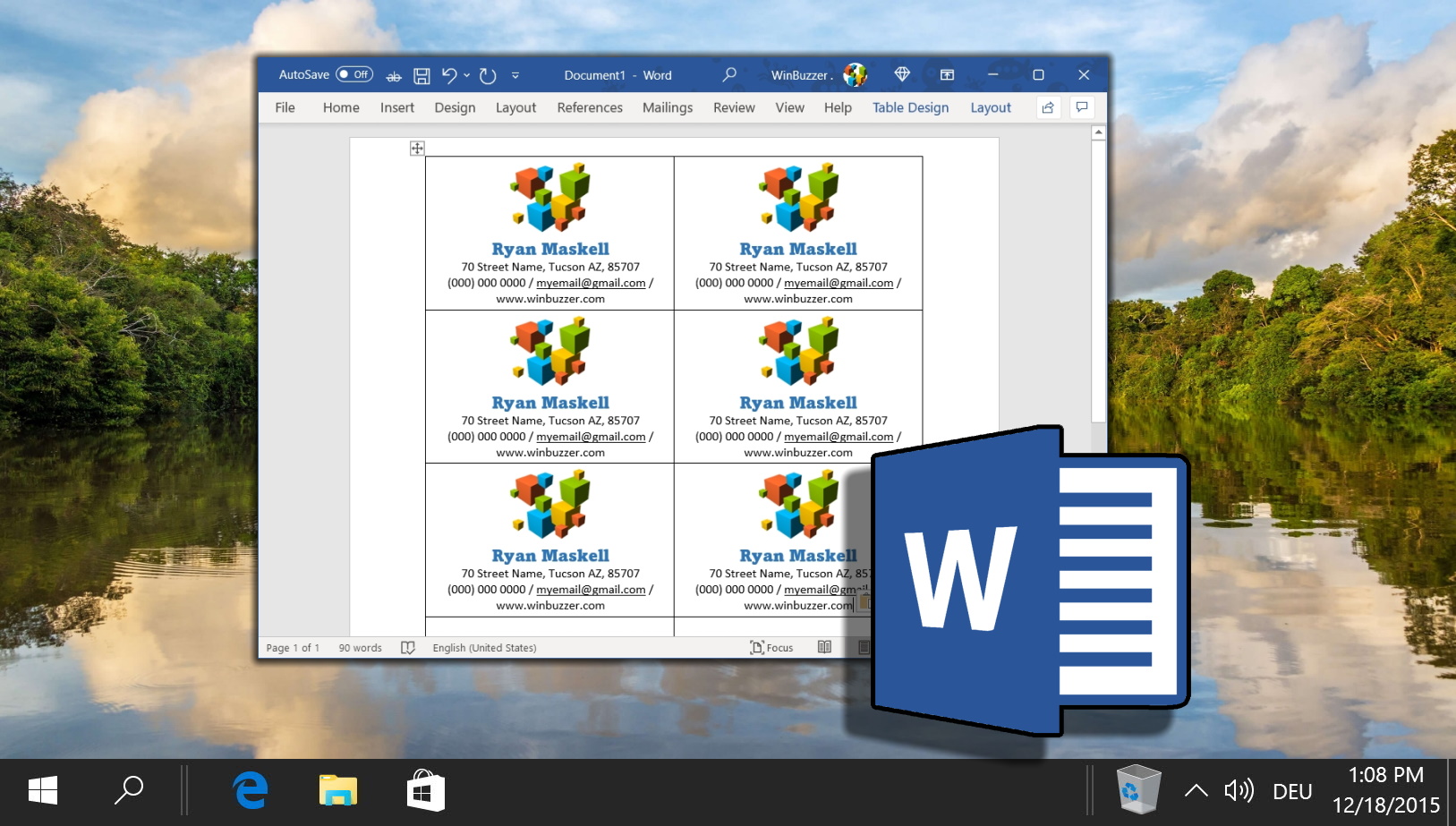Click the Repeat/Redo icon
The width and height of the screenshot is (1456, 826).
[486, 75]
